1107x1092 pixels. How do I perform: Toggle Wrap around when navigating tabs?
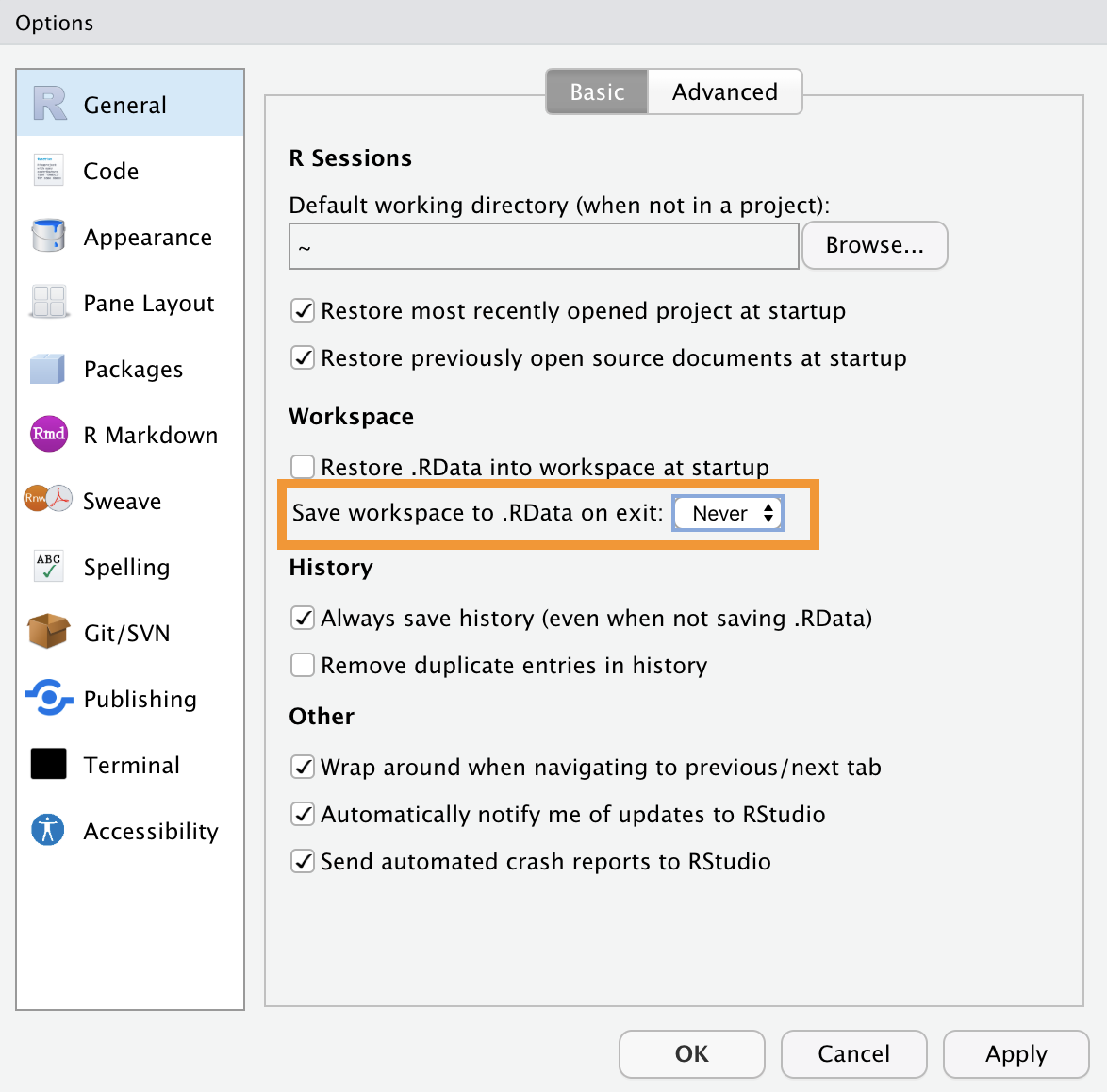point(303,767)
